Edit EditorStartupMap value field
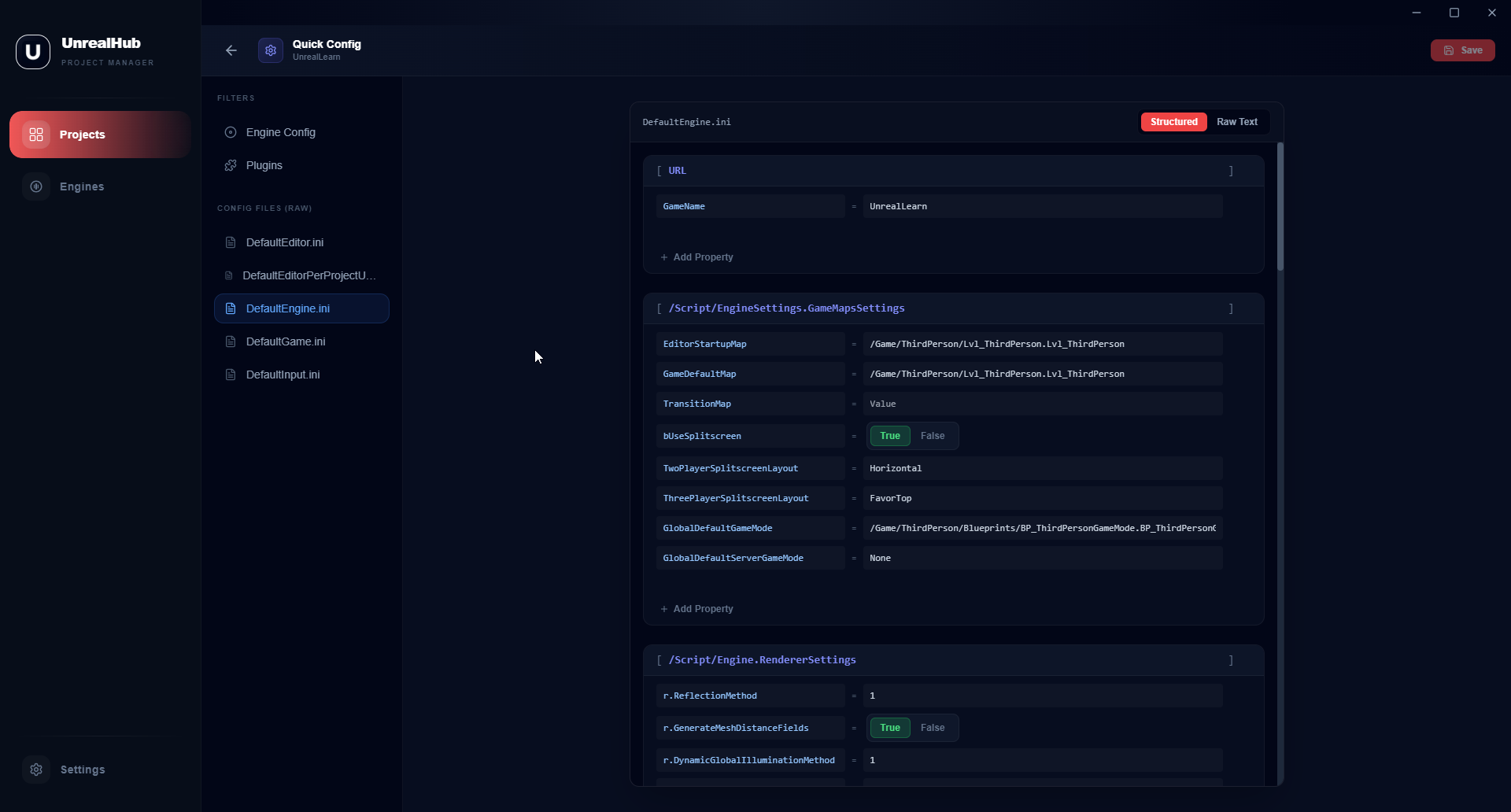 pyautogui.click(x=1043, y=344)
